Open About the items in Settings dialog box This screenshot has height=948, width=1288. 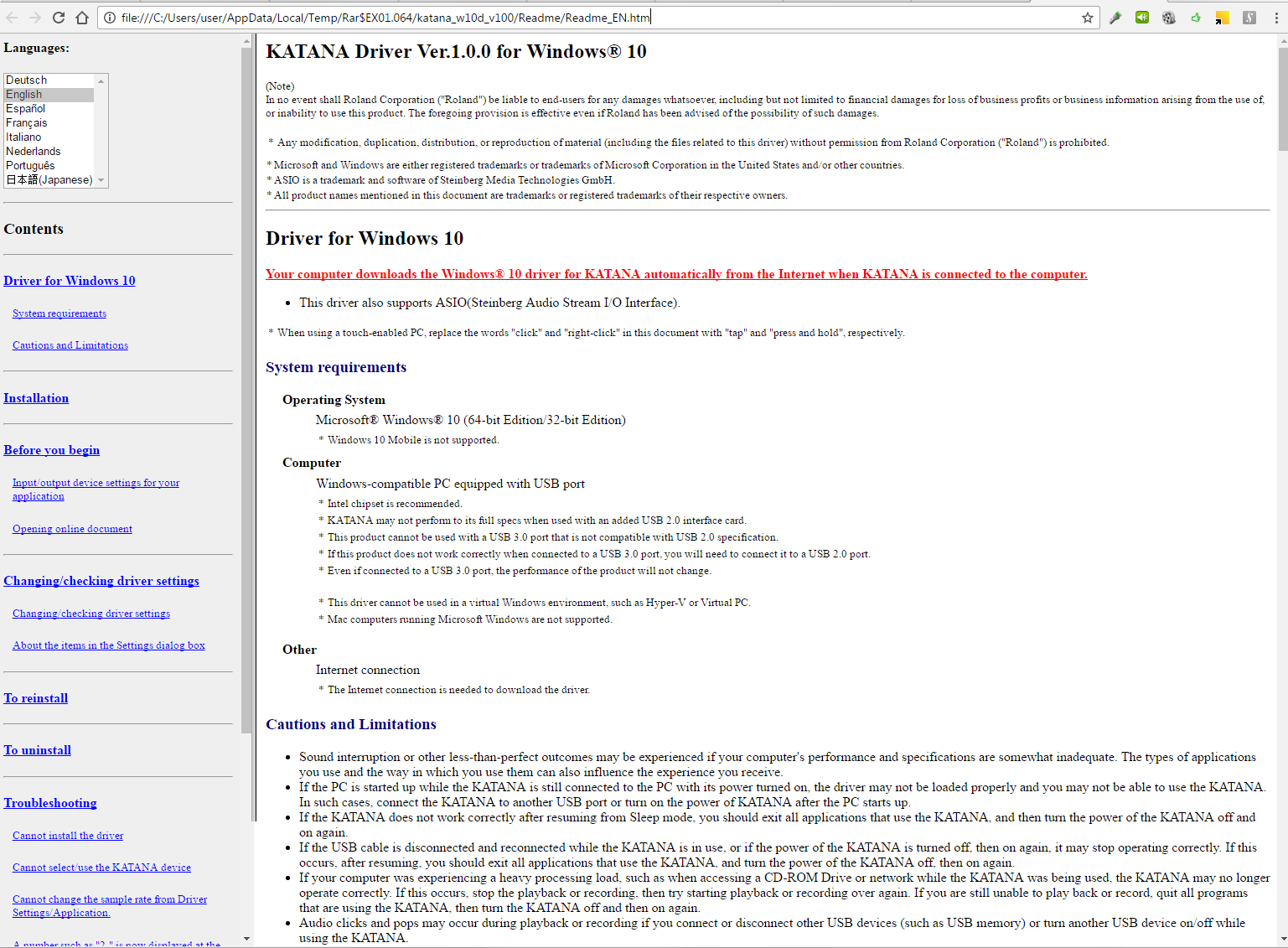(109, 645)
